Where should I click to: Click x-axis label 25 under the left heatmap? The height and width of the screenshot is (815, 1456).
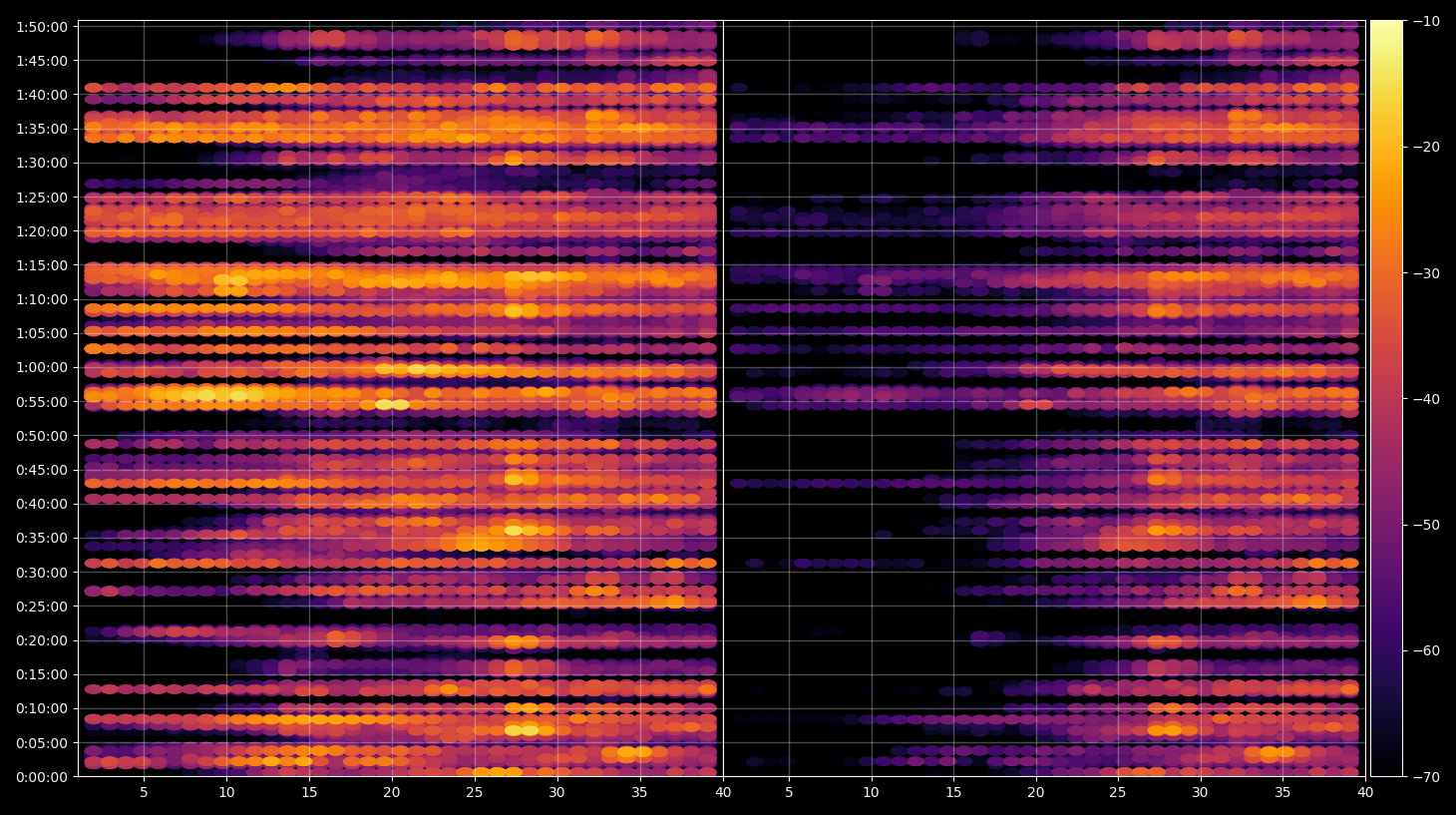[x=474, y=793]
